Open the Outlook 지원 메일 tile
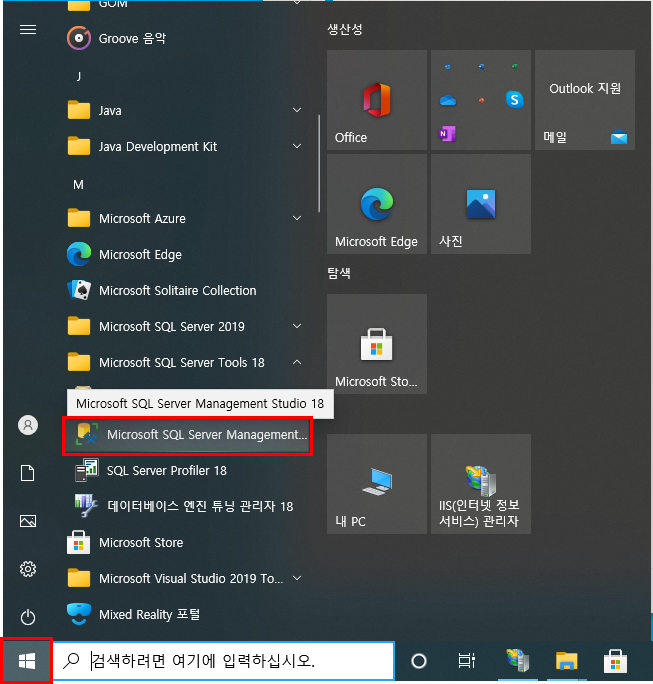The height and width of the screenshot is (684, 653). 585,100
